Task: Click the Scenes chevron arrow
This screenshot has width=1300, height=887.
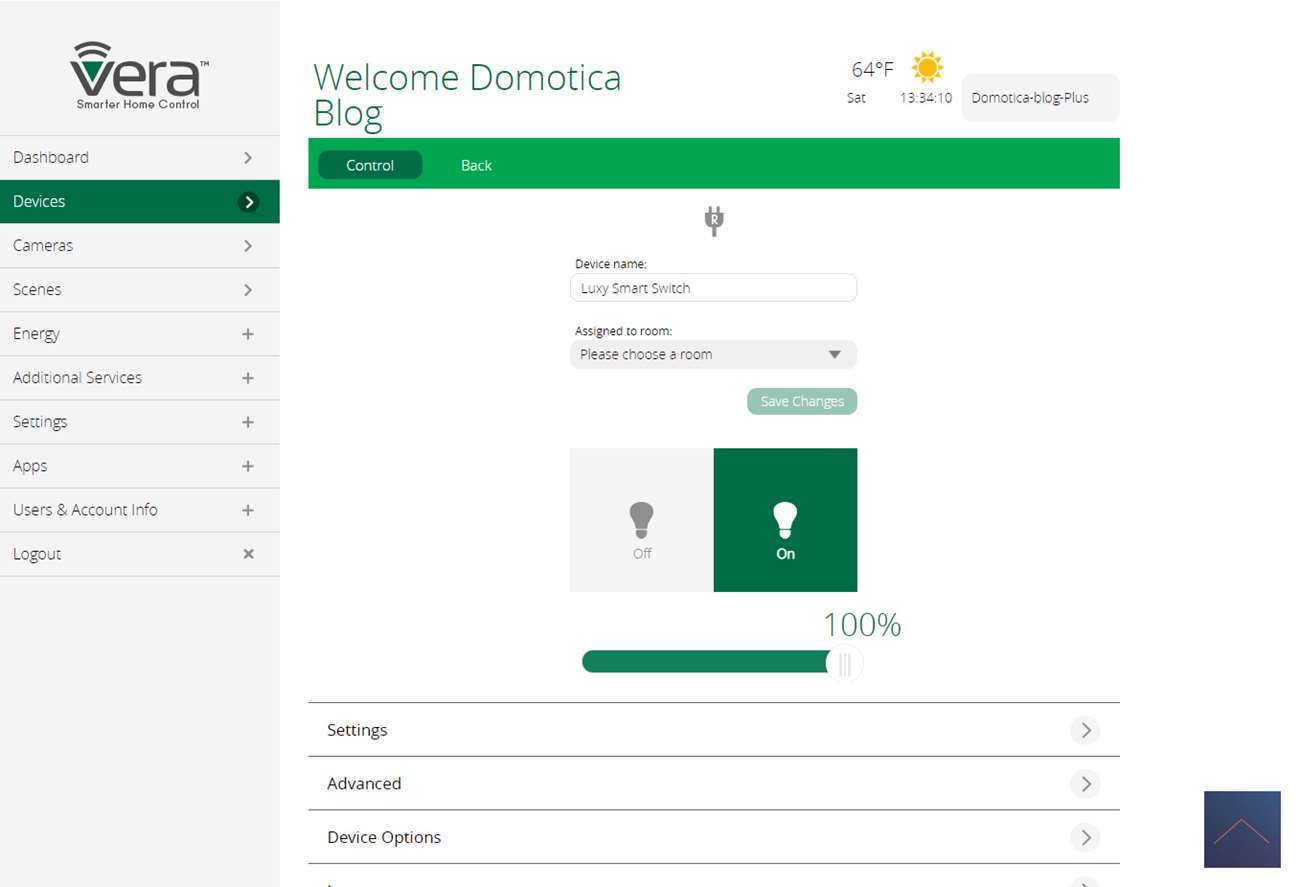Action: click(248, 290)
